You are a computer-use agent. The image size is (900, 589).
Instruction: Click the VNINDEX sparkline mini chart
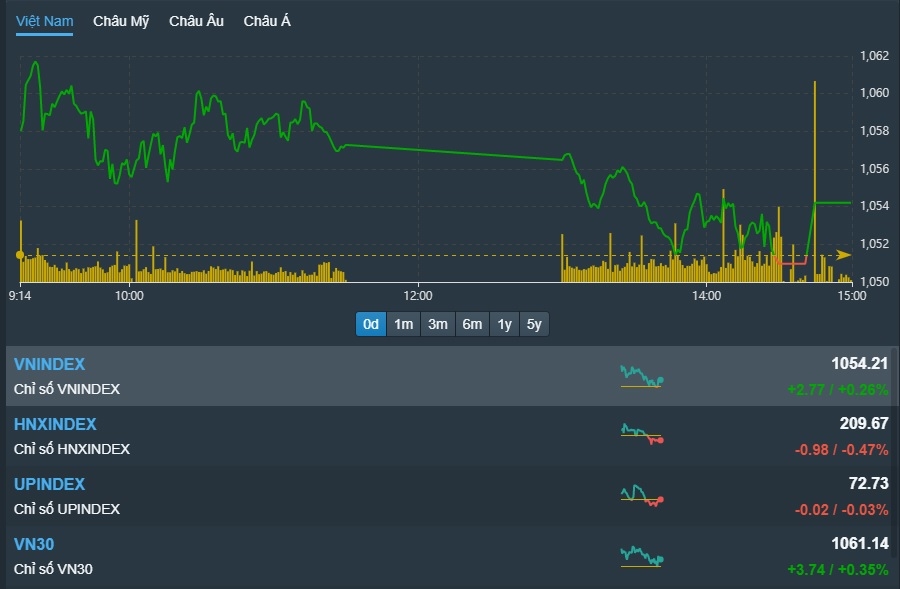coord(641,376)
